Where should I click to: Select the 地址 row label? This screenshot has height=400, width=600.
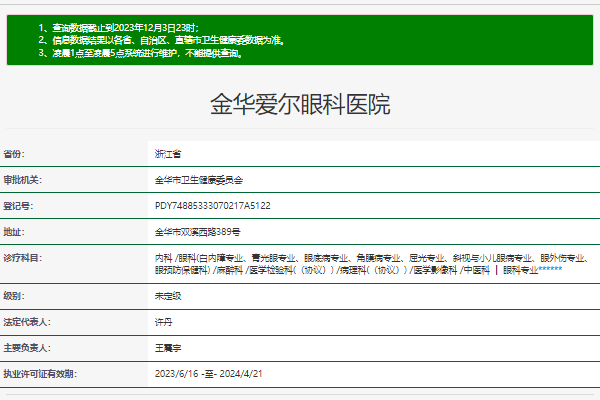(14, 232)
